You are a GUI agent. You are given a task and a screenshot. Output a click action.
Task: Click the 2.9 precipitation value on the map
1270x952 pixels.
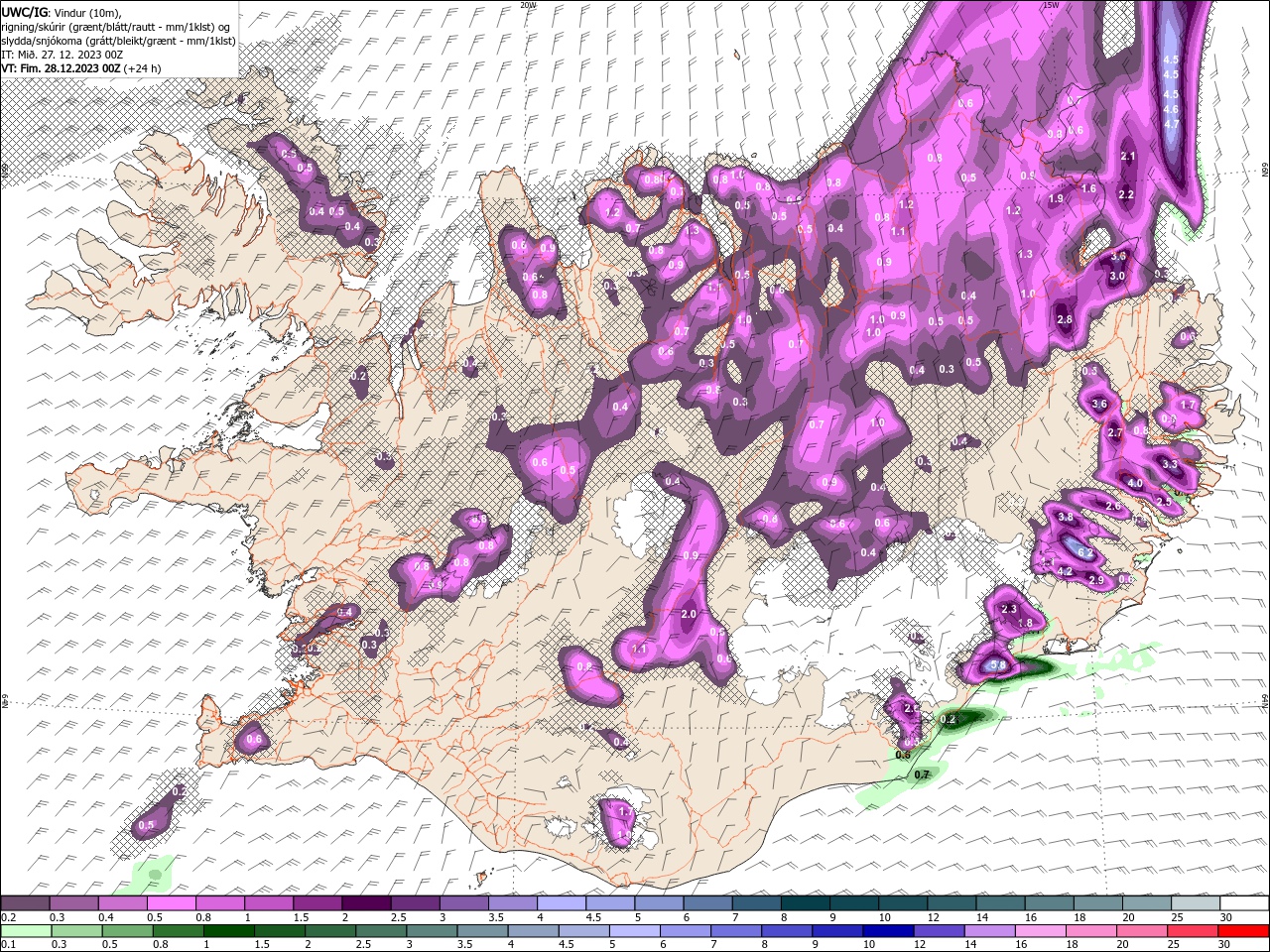pos(1096,580)
